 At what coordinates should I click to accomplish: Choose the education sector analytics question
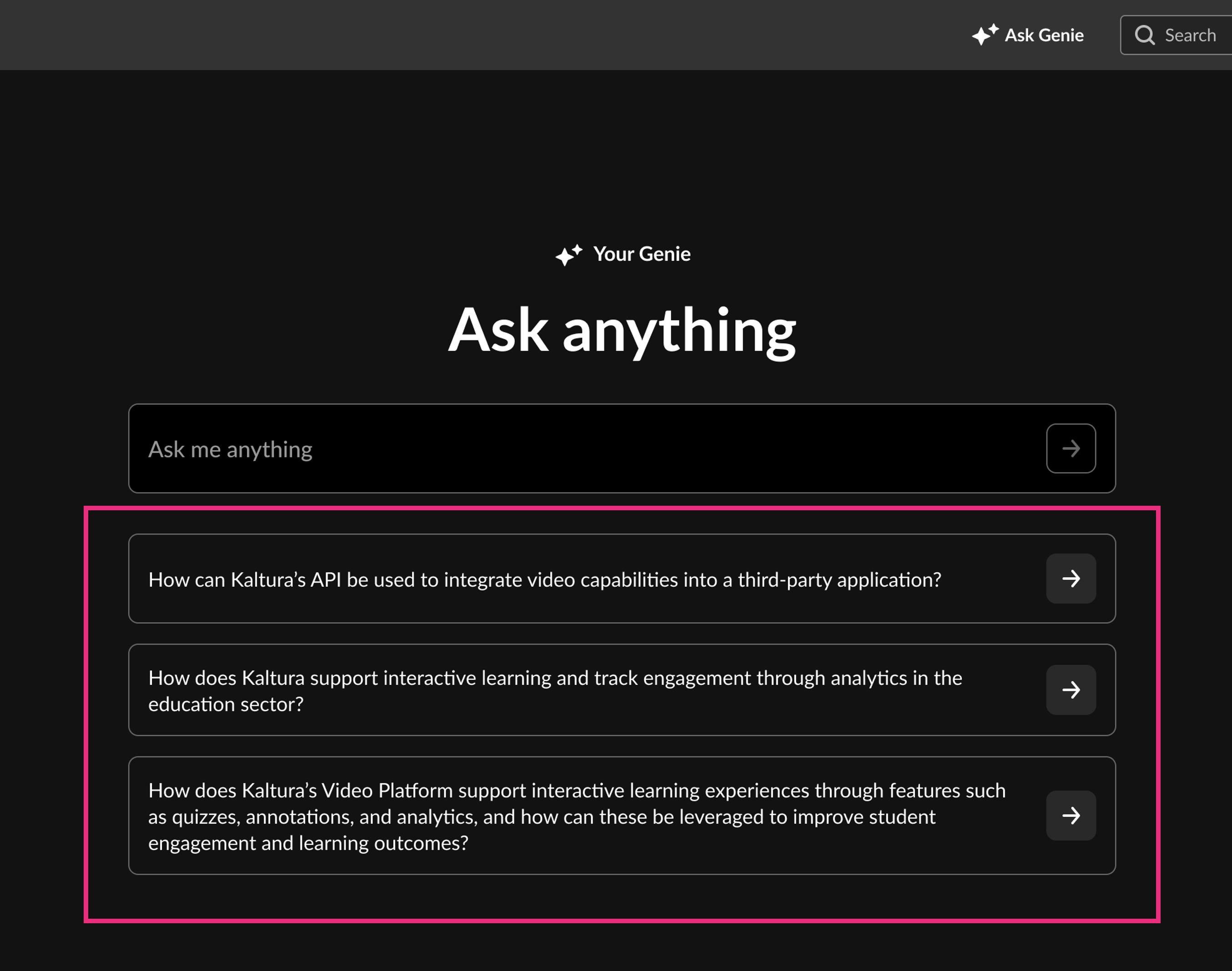554,678
